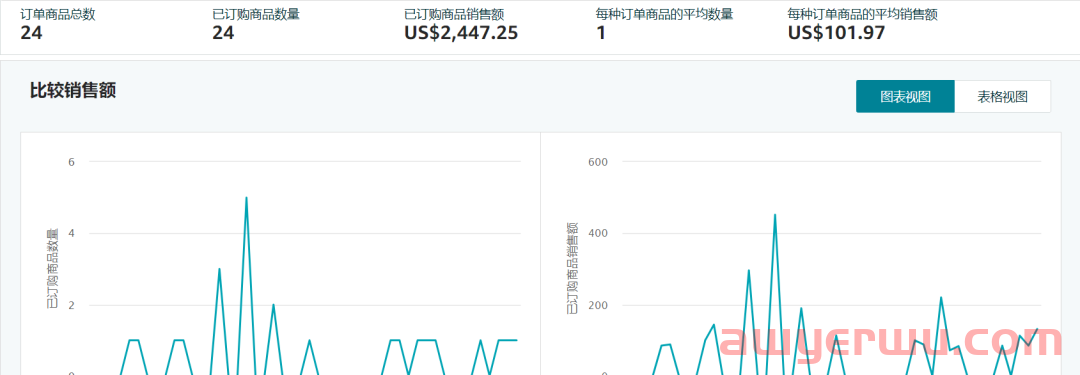This screenshot has height=375, width=1080.
Task: Click the axis label 2 on units chart
Action: coord(72,305)
